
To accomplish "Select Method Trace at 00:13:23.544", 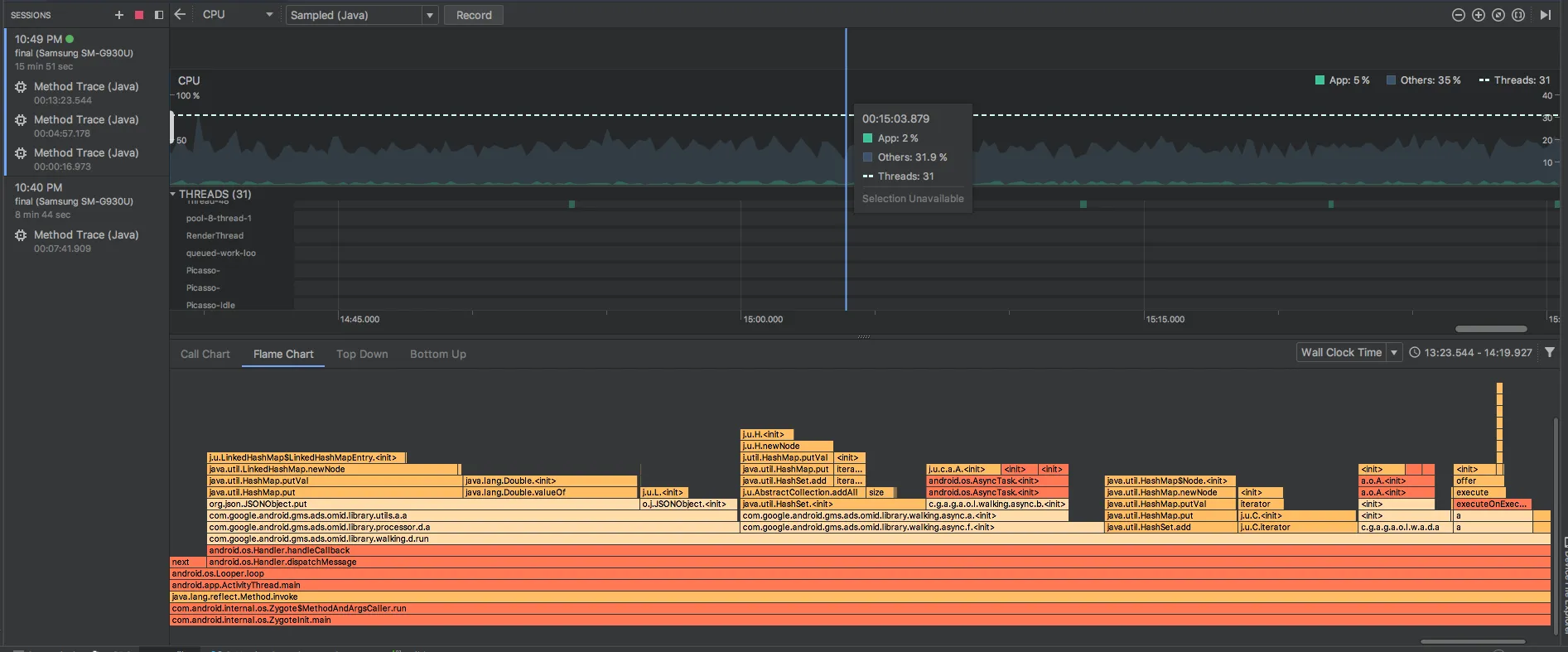I will tap(86, 93).
